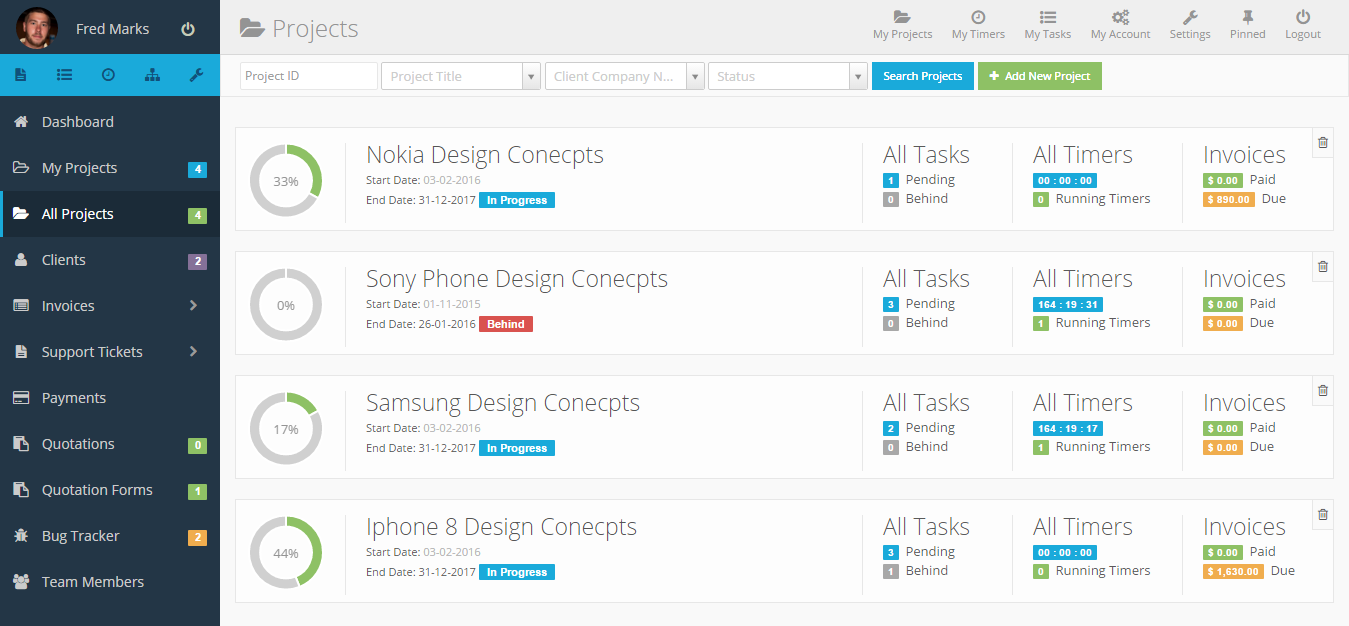Click the 0% progress ring for Sony Phone

286,305
